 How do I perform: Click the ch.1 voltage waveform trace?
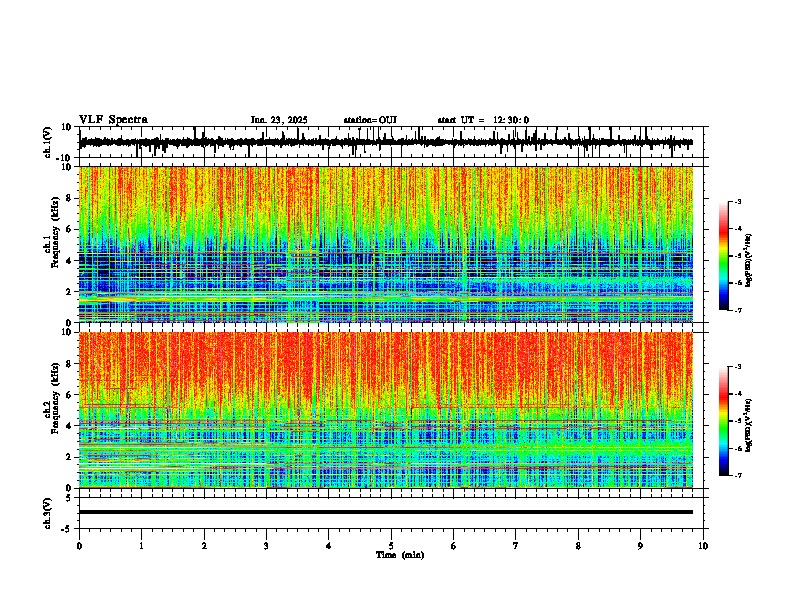[x=385, y=142]
